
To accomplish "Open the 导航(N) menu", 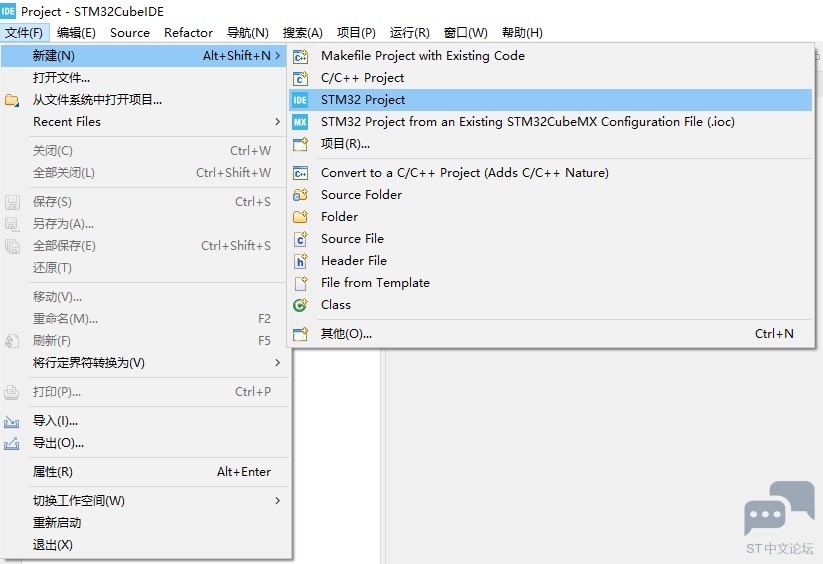I will (248, 33).
